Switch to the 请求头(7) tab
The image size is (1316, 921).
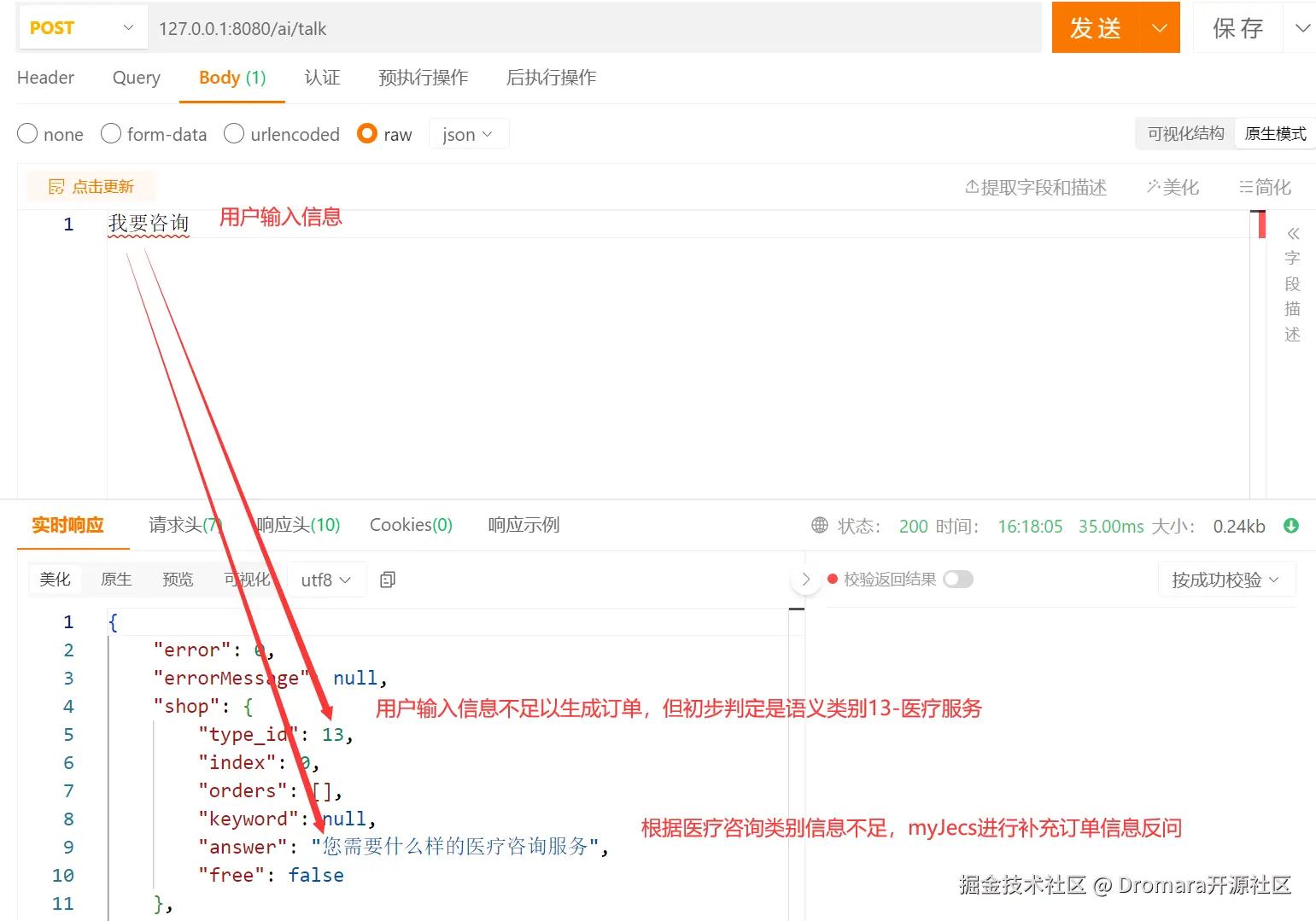coord(184,525)
